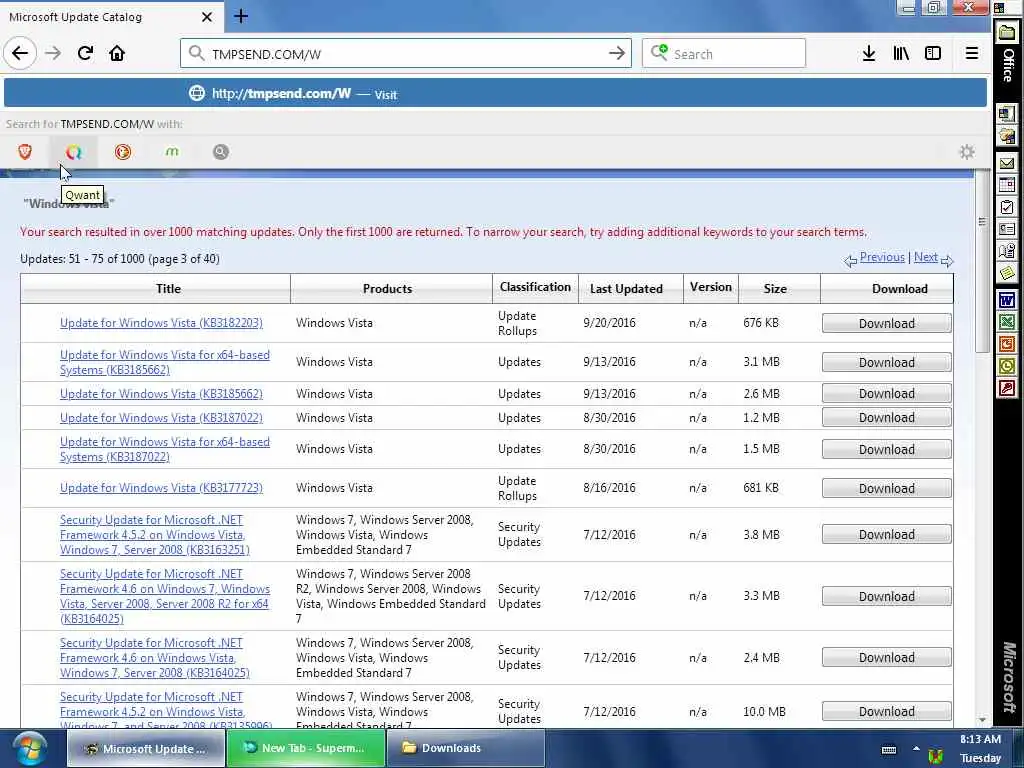Download the 1.5 MB KB3187022 x64 update

pos(886,449)
